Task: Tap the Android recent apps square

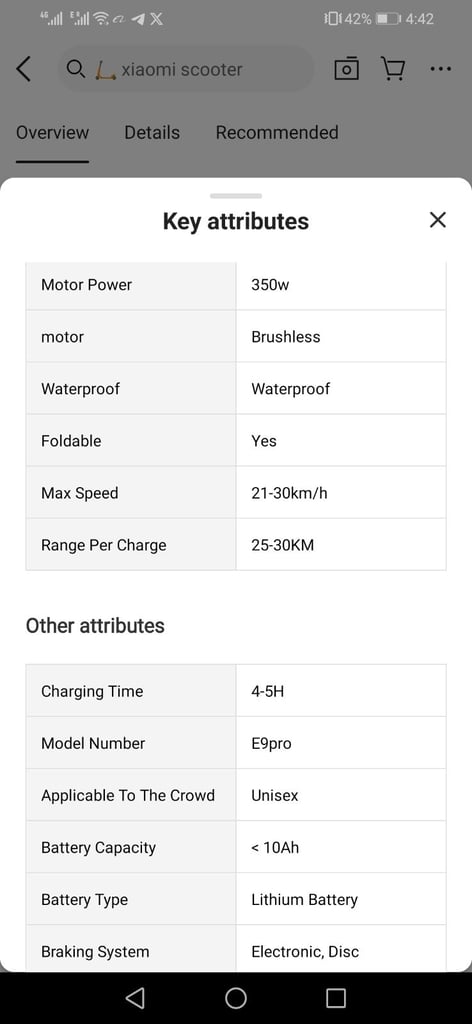Action: point(336,997)
